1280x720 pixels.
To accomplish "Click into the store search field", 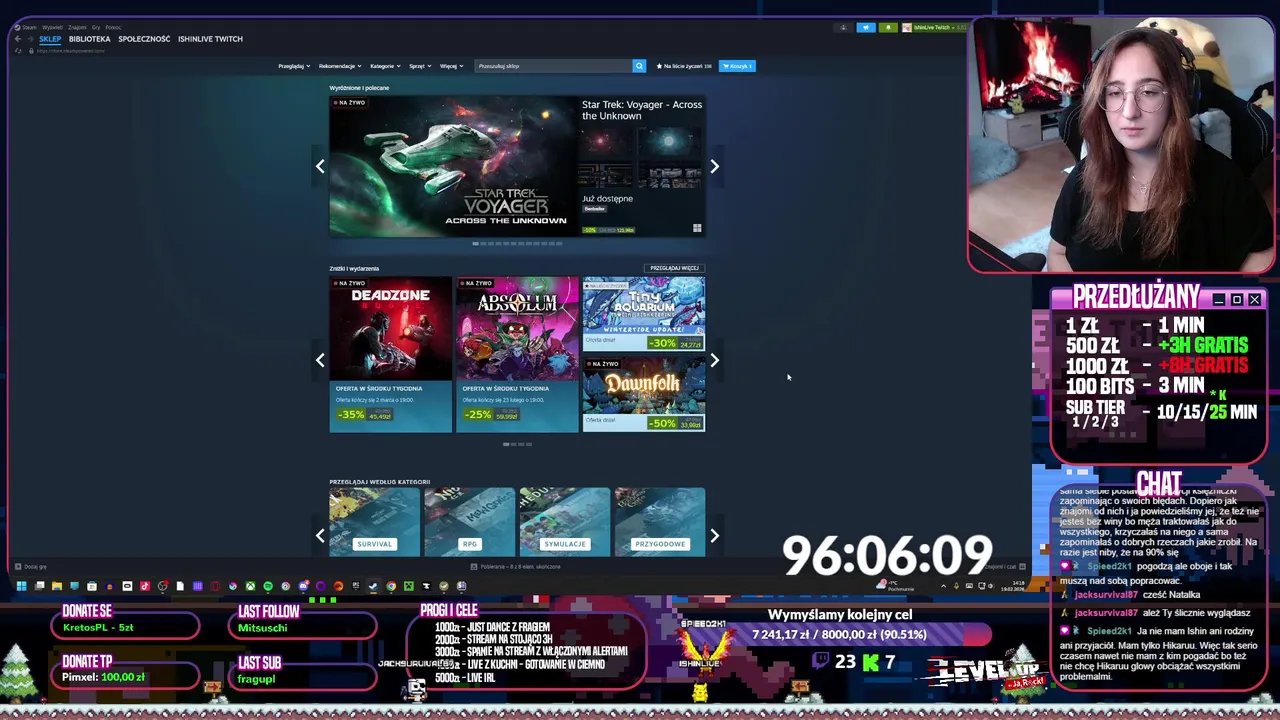I will click(x=553, y=66).
